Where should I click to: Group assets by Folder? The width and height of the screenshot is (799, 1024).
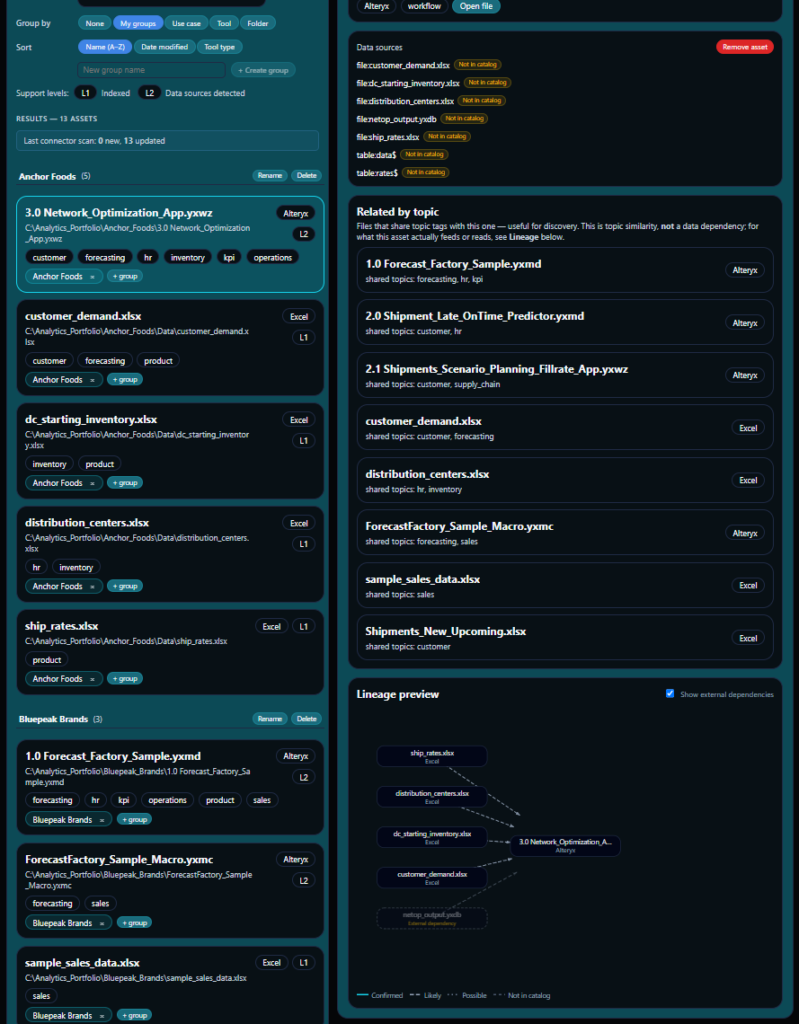pos(257,23)
